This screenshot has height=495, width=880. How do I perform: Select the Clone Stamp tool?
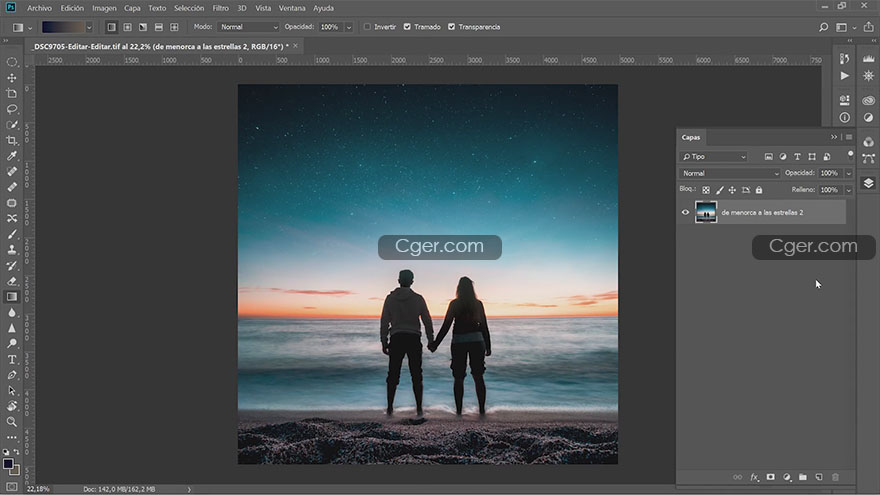[x=12, y=250]
